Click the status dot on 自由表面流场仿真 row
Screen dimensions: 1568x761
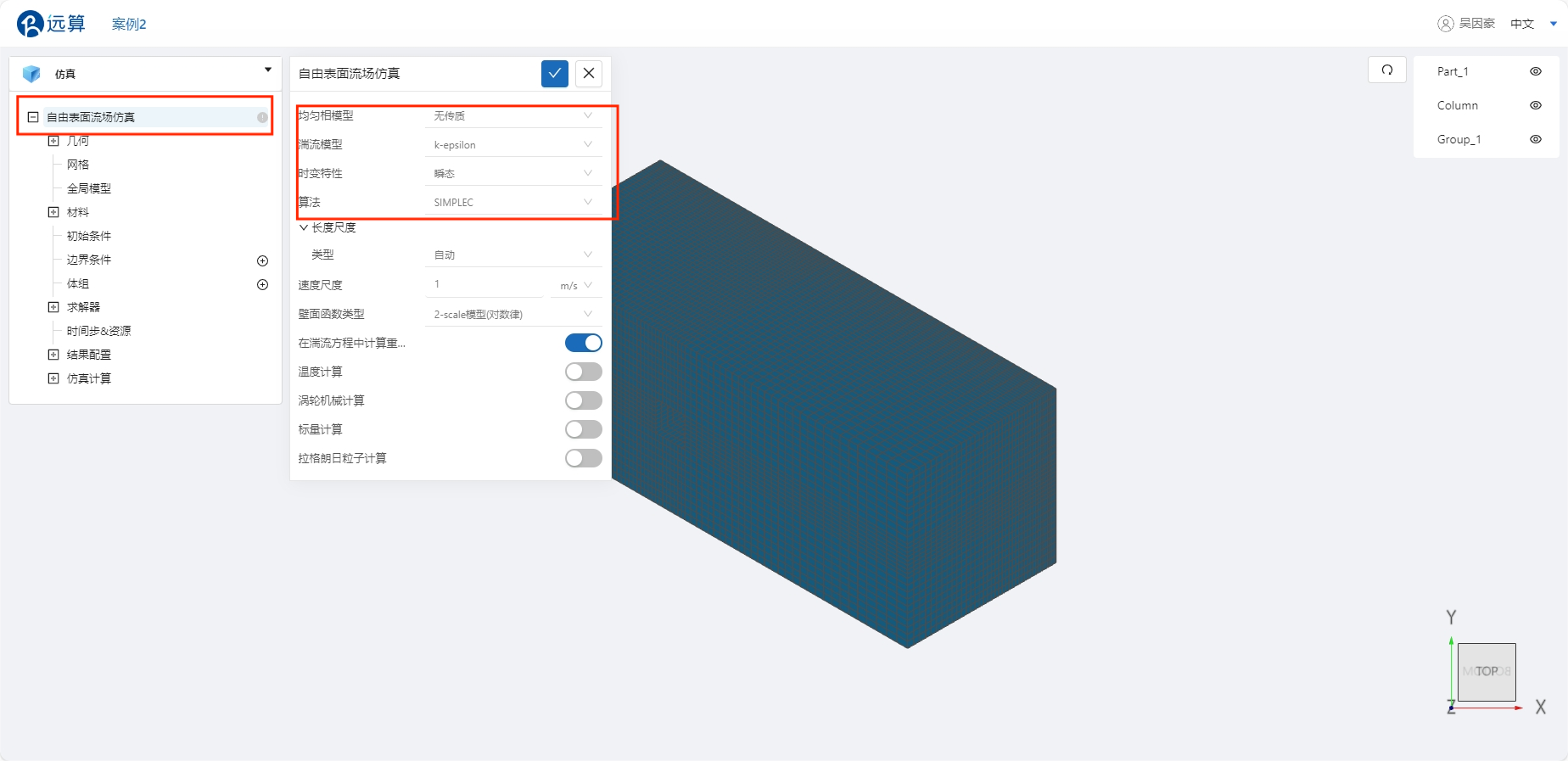tap(262, 117)
